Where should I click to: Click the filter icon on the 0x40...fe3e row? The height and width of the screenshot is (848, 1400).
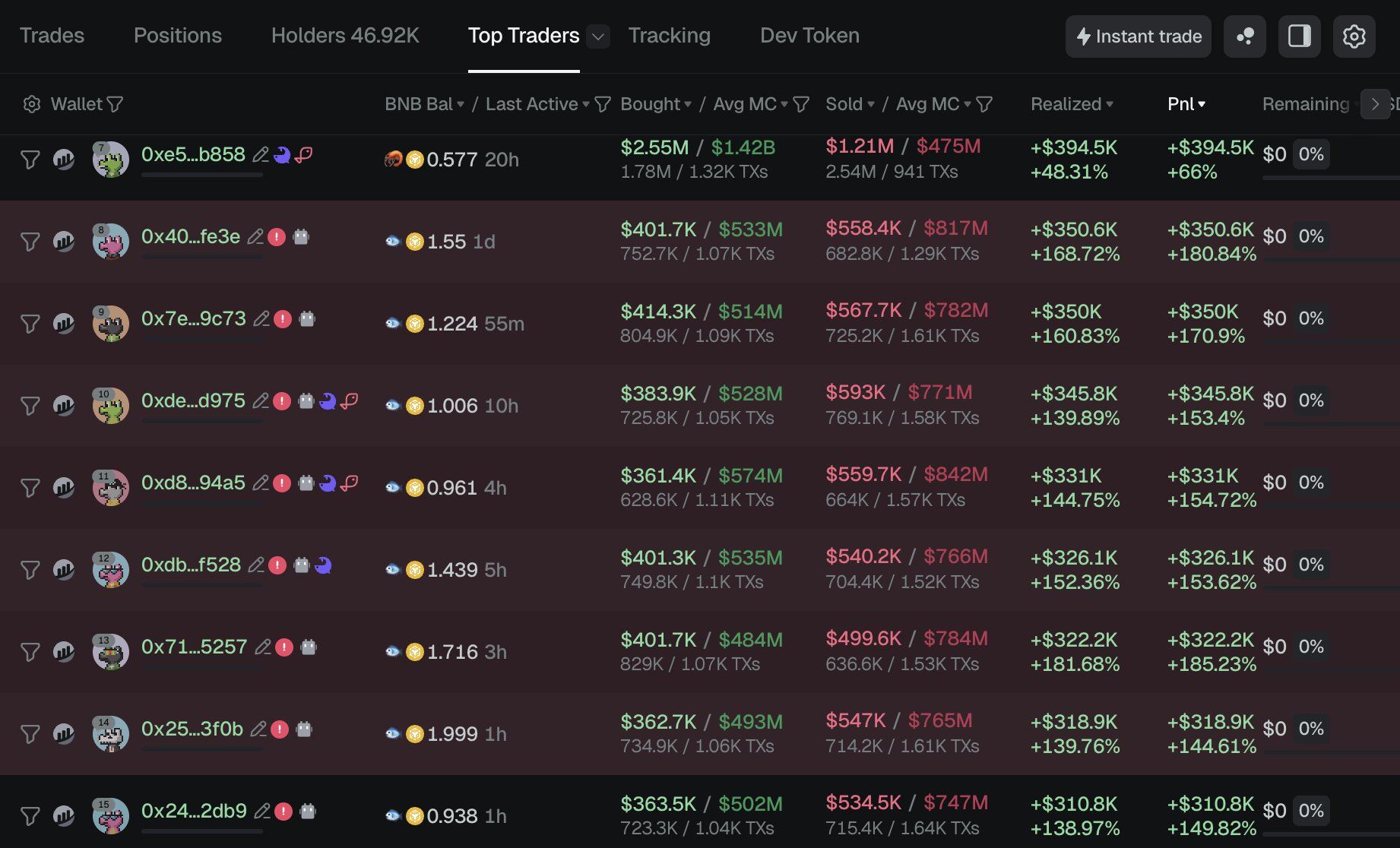point(30,242)
